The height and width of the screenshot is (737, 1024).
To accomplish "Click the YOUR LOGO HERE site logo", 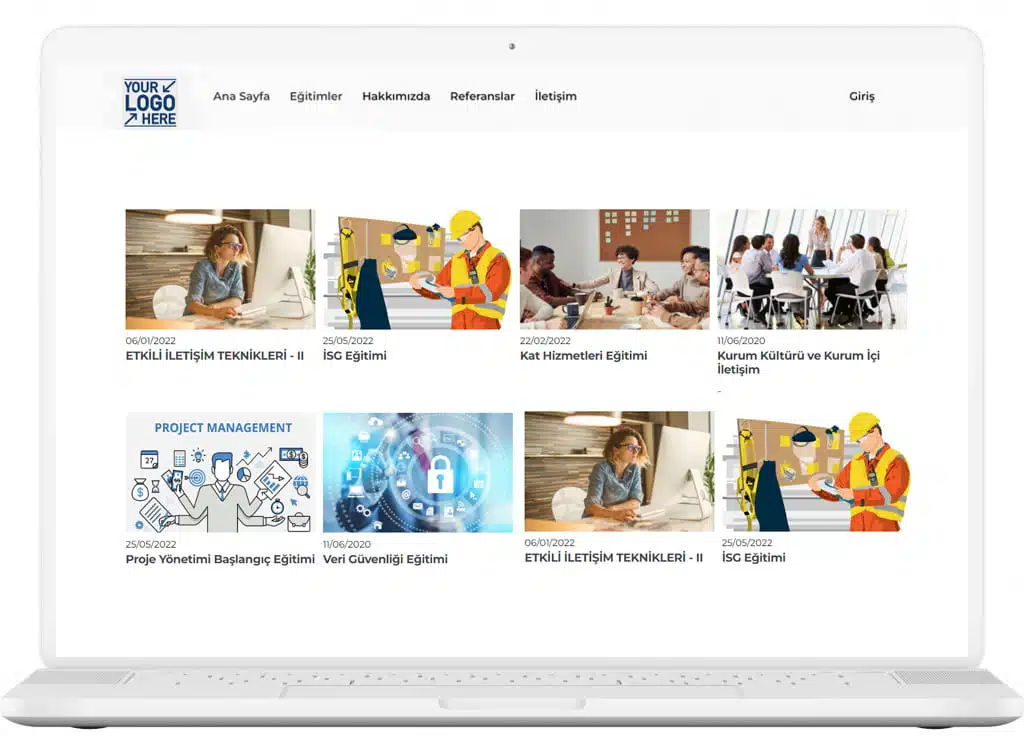I will pos(150,102).
